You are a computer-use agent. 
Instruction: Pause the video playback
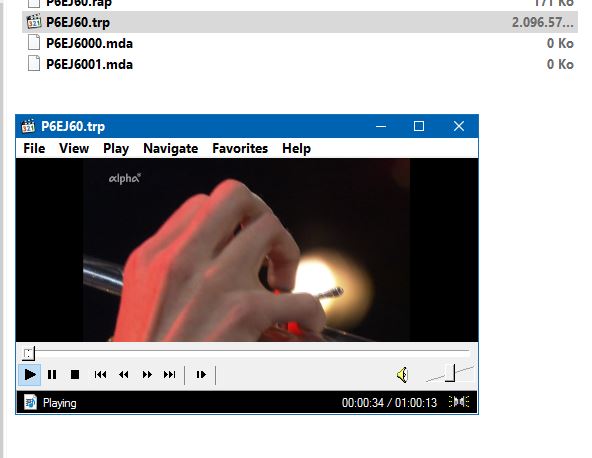[52, 375]
